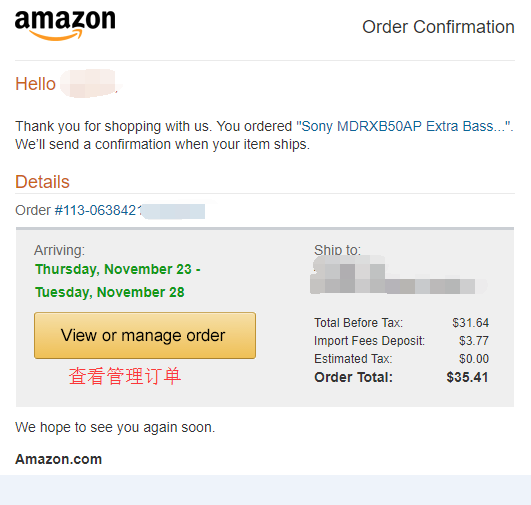Select the Order Confirmation heading
The height and width of the screenshot is (505, 531).
pyautogui.click(x=438, y=27)
